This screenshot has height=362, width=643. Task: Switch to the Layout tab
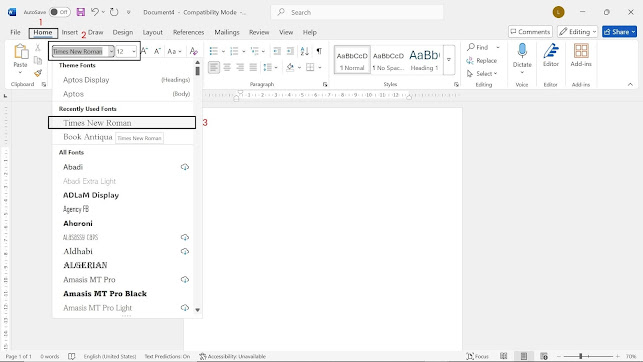(x=153, y=32)
